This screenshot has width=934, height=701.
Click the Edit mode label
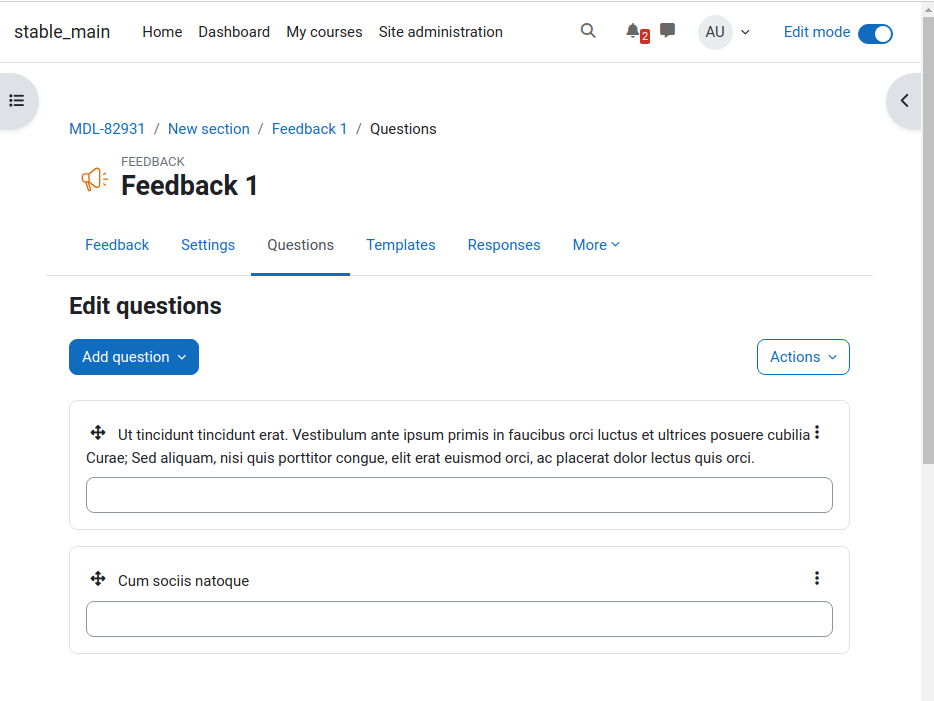817,32
